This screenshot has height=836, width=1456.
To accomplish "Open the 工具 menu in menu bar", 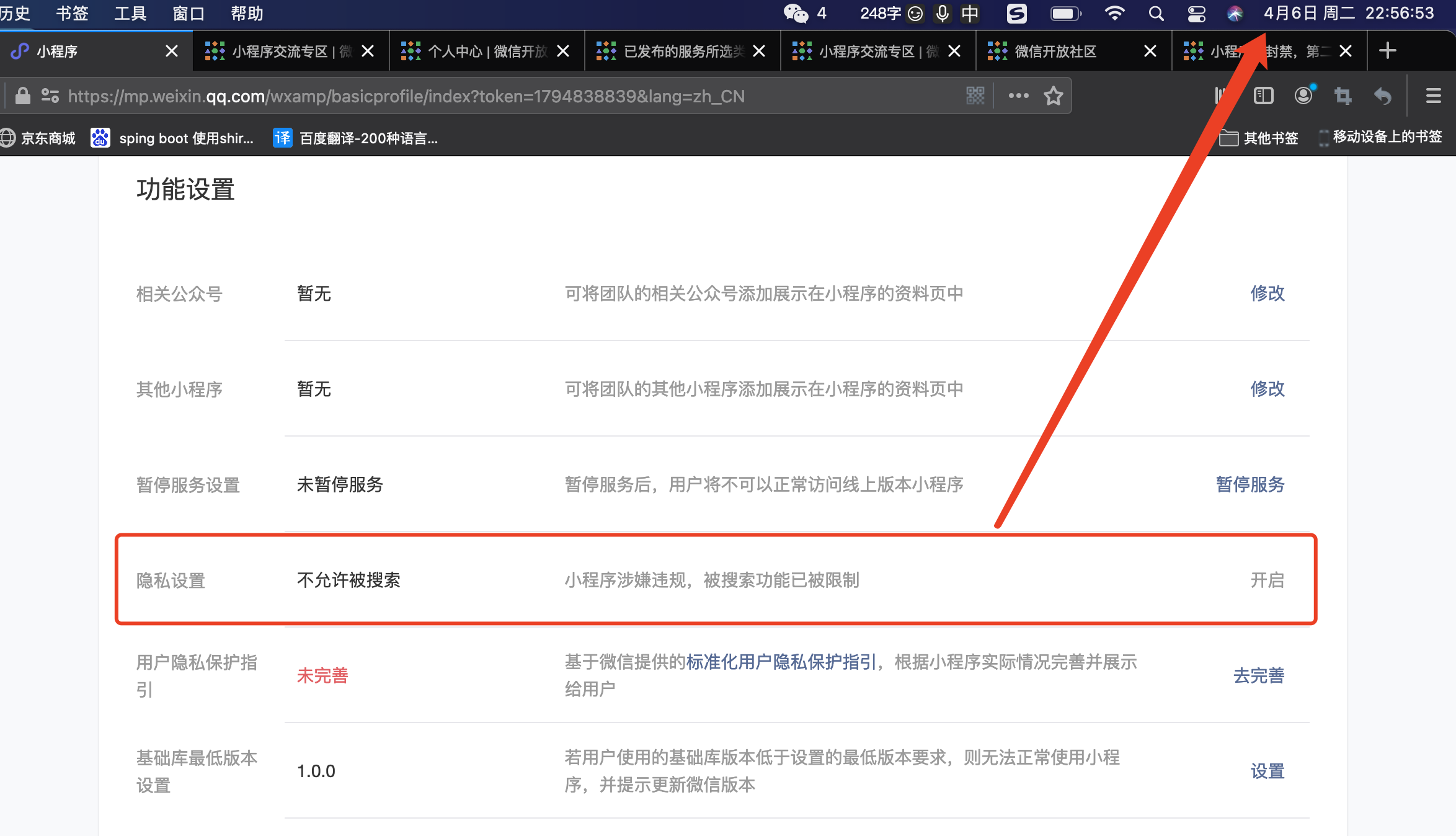I will 130,13.
